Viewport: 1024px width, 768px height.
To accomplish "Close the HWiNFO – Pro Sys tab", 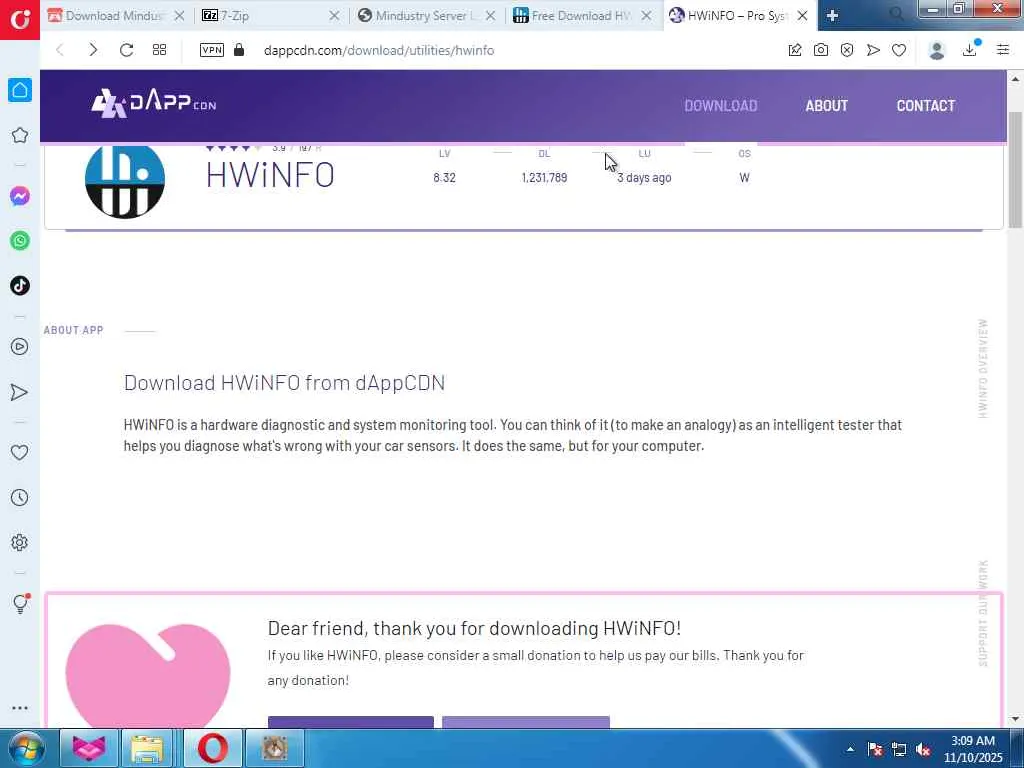I will pos(803,16).
